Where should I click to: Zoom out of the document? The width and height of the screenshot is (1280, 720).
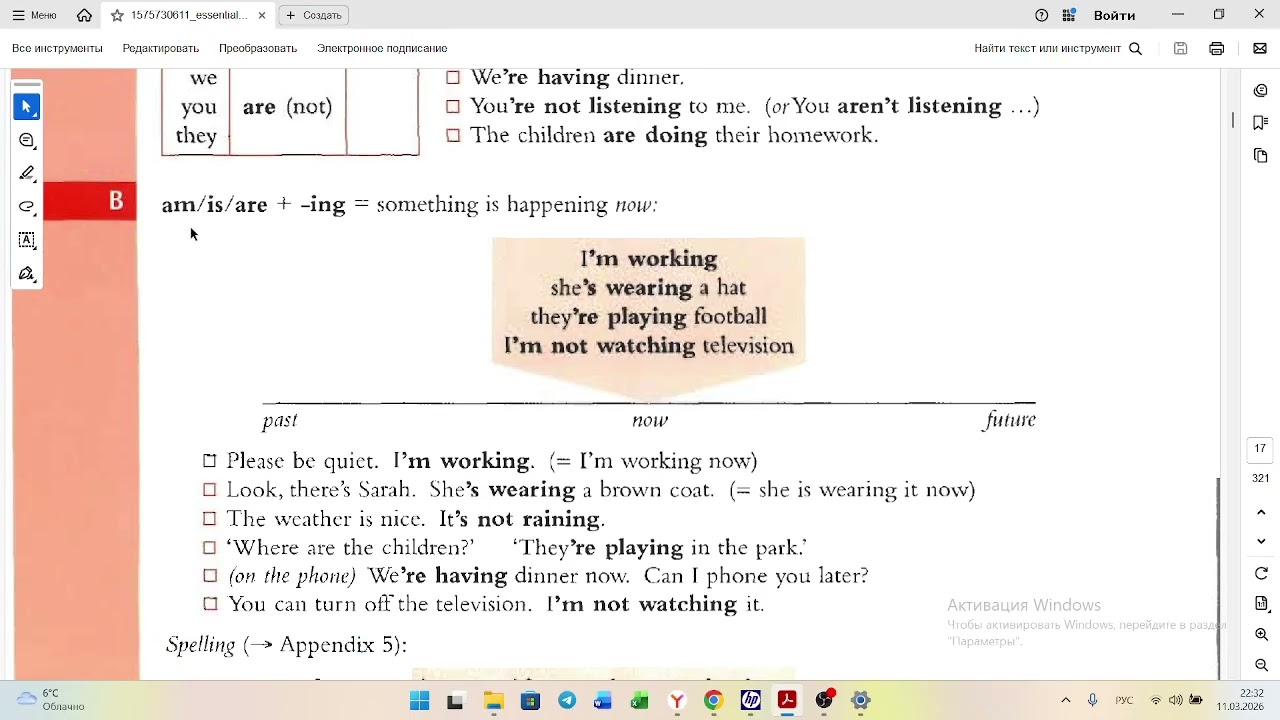(x=1261, y=665)
